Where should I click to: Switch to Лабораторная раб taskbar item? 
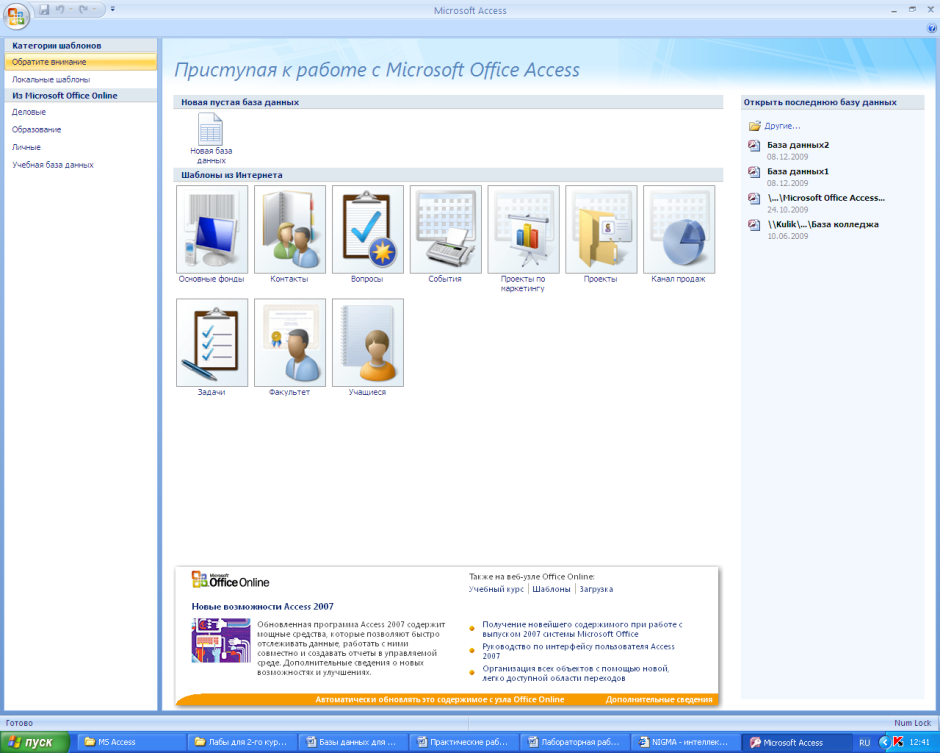click(x=574, y=742)
